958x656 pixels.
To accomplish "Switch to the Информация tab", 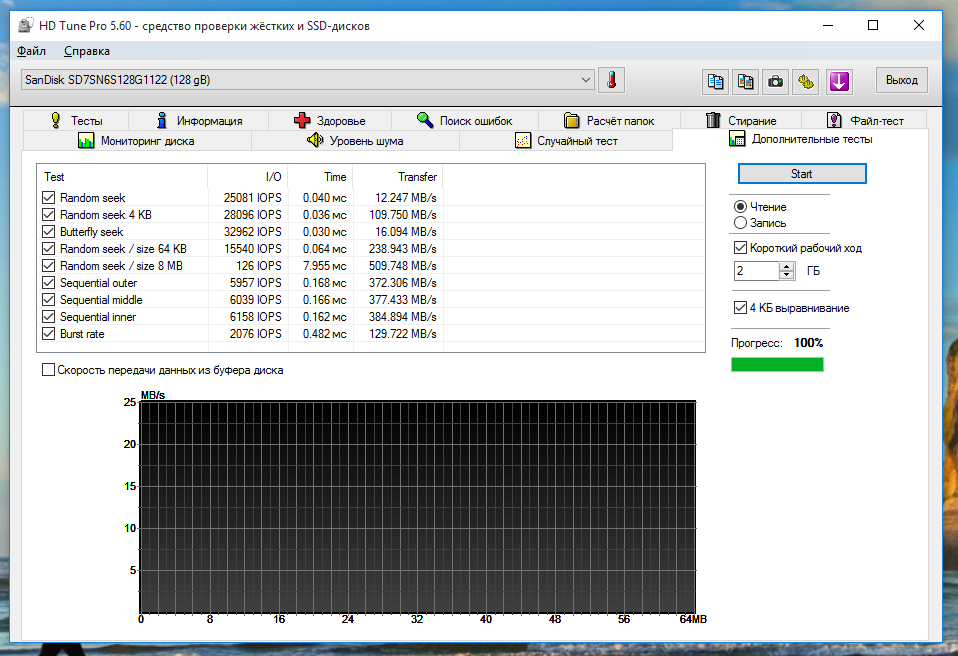I will [199, 120].
